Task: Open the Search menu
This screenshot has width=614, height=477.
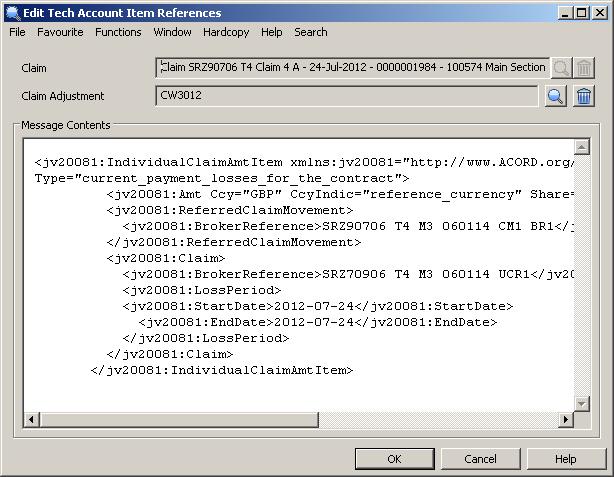Action: (x=311, y=32)
